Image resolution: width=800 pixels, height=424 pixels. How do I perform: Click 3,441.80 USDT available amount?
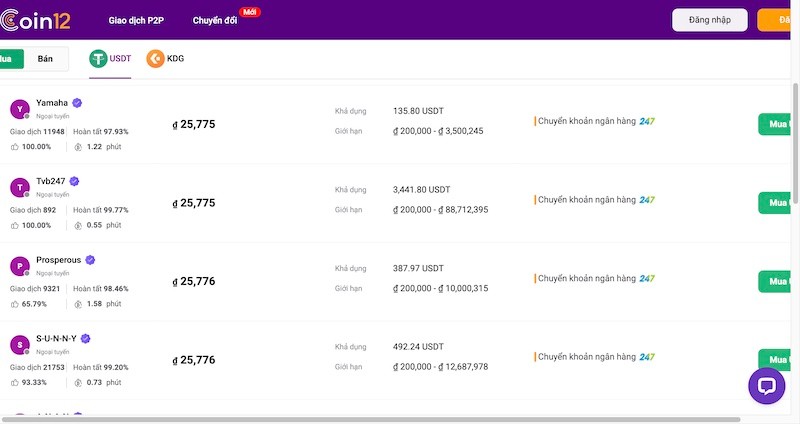(421, 189)
